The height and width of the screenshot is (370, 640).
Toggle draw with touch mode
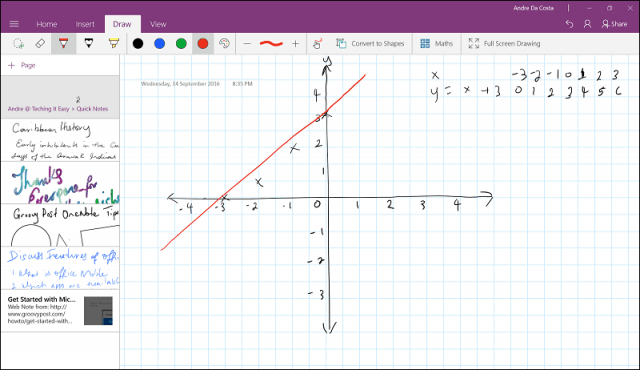click(317, 44)
